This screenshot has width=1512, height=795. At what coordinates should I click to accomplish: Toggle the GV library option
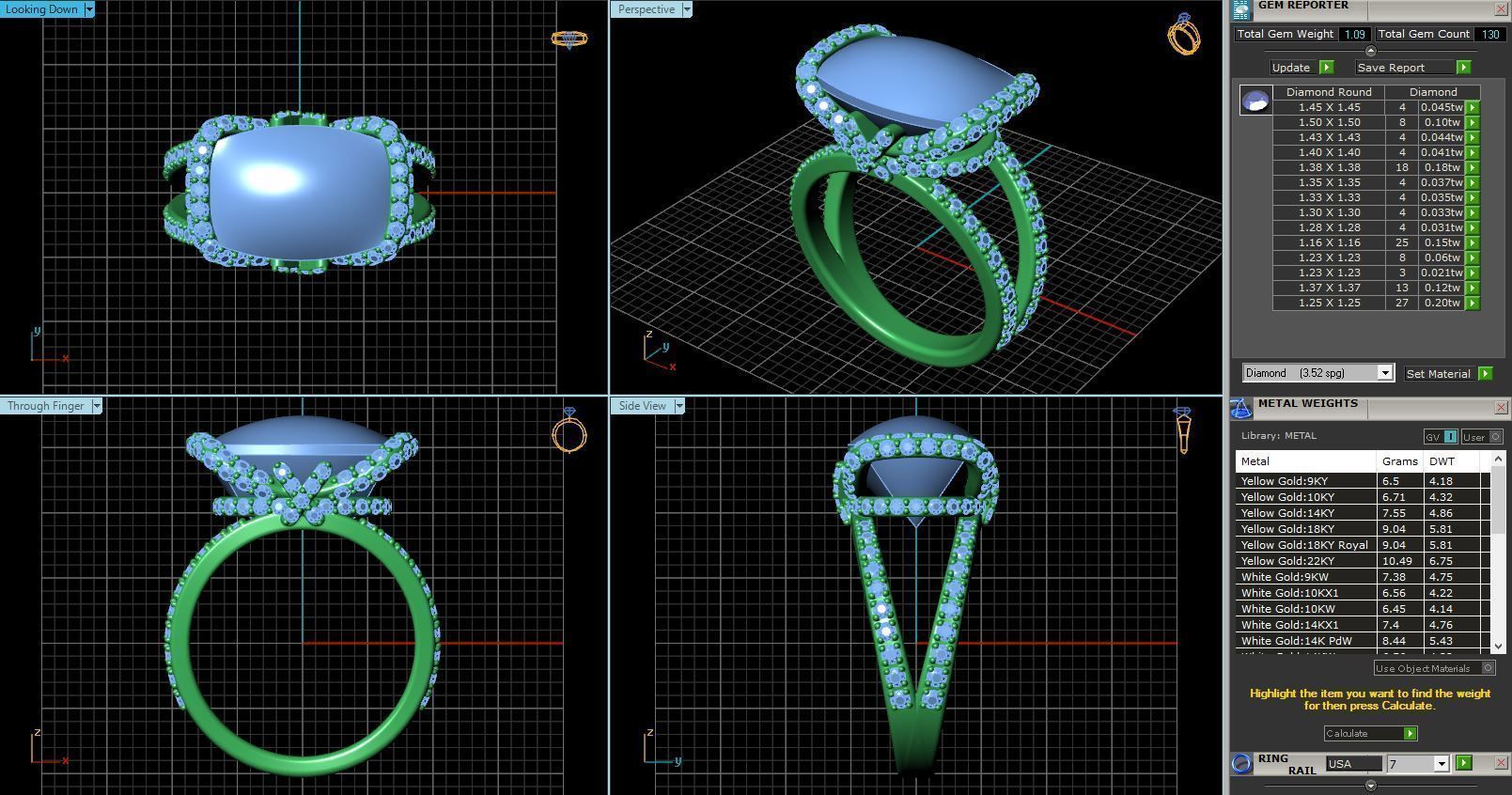1440,437
